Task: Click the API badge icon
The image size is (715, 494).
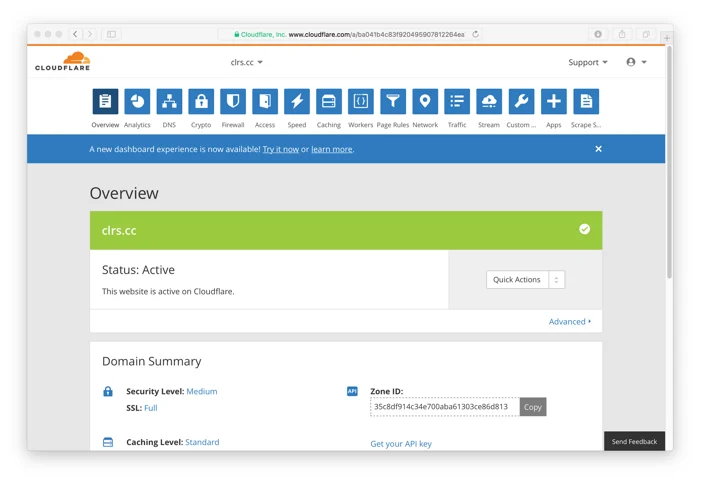Action: click(352, 391)
